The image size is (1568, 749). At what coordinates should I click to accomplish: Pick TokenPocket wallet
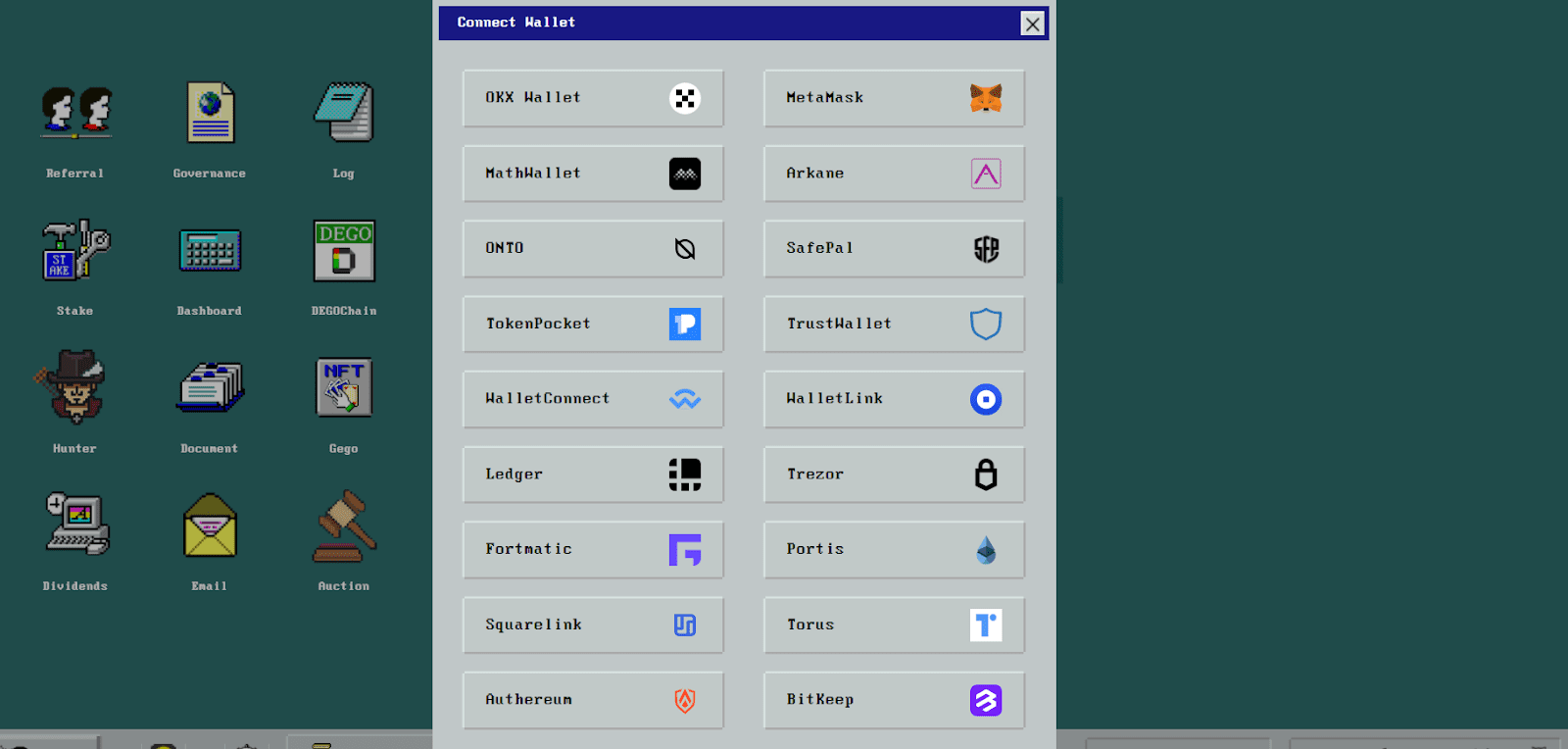pyautogui.click(x=593, y=325)
